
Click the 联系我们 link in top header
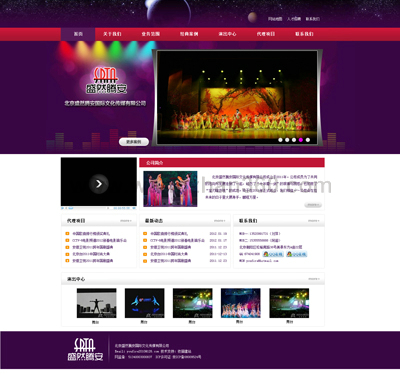click(x=313, y=19)
